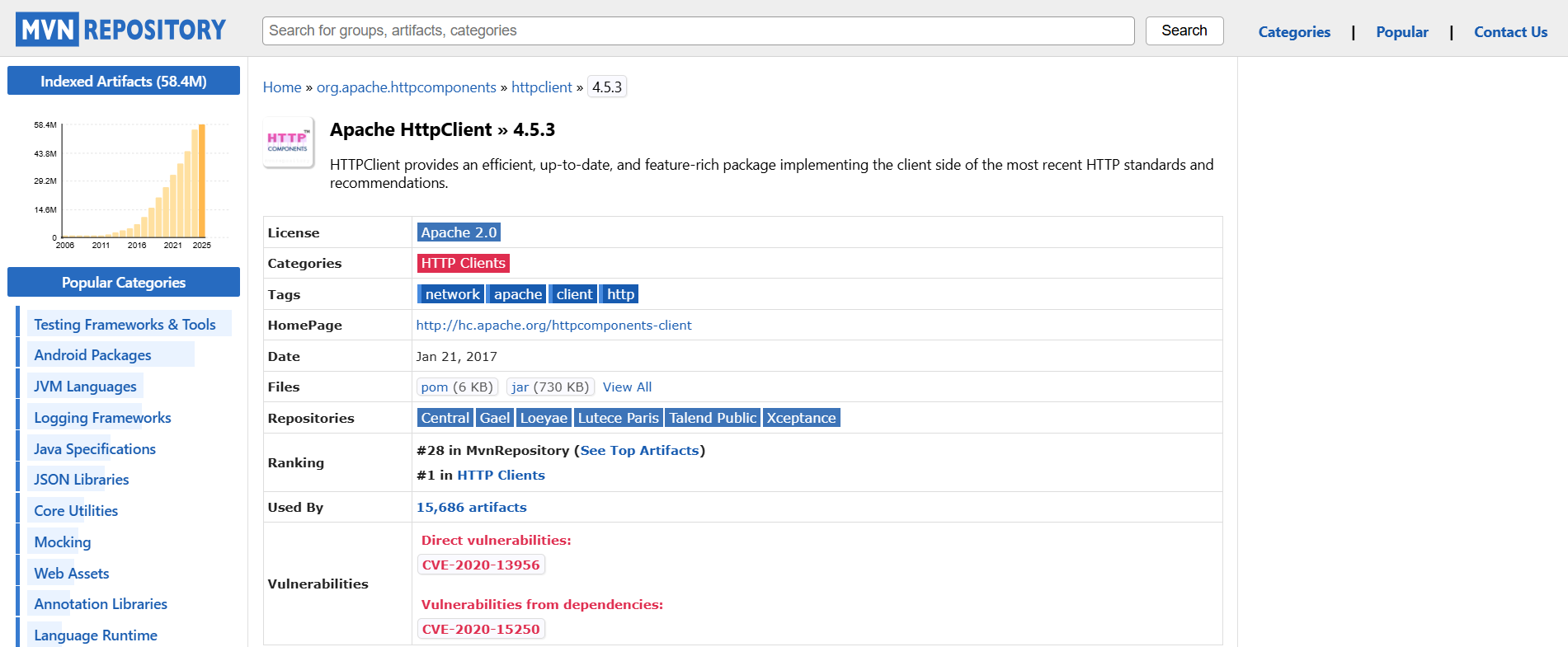Go to the Contact Us page
The height and width of the screenshot is (647, 1568).
[1509, 32]
